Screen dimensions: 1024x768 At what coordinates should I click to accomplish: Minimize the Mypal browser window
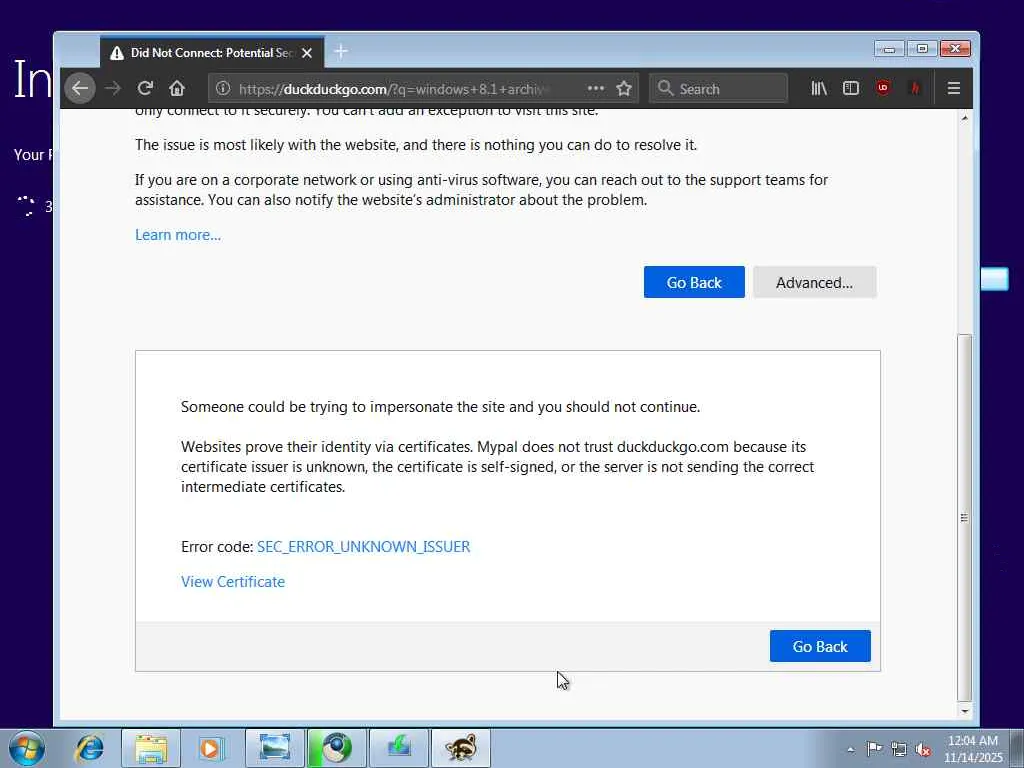889,49
